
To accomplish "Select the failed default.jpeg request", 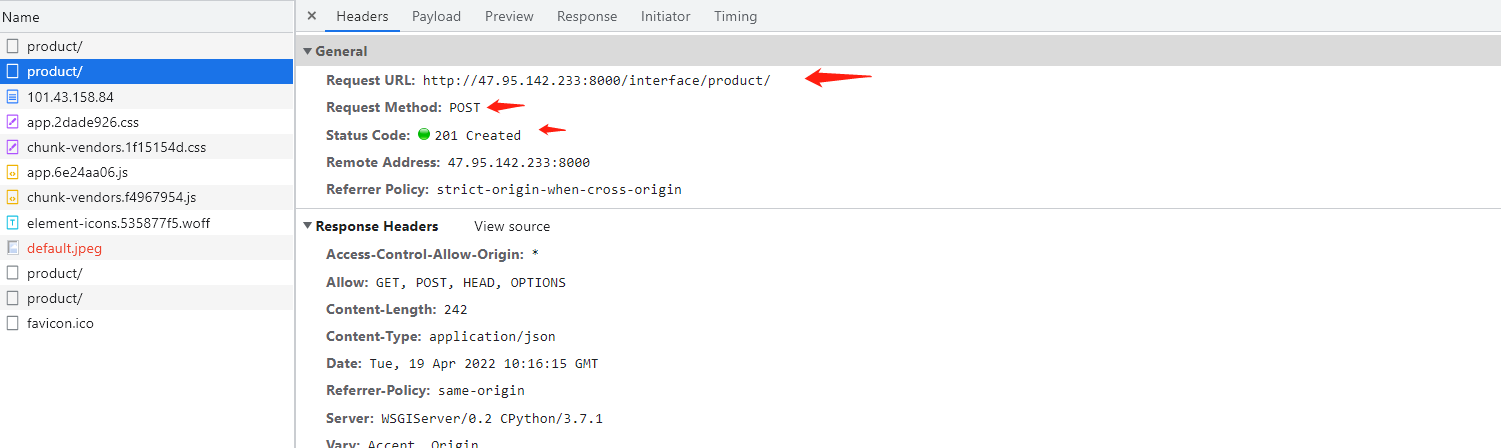I will (65, 248).
